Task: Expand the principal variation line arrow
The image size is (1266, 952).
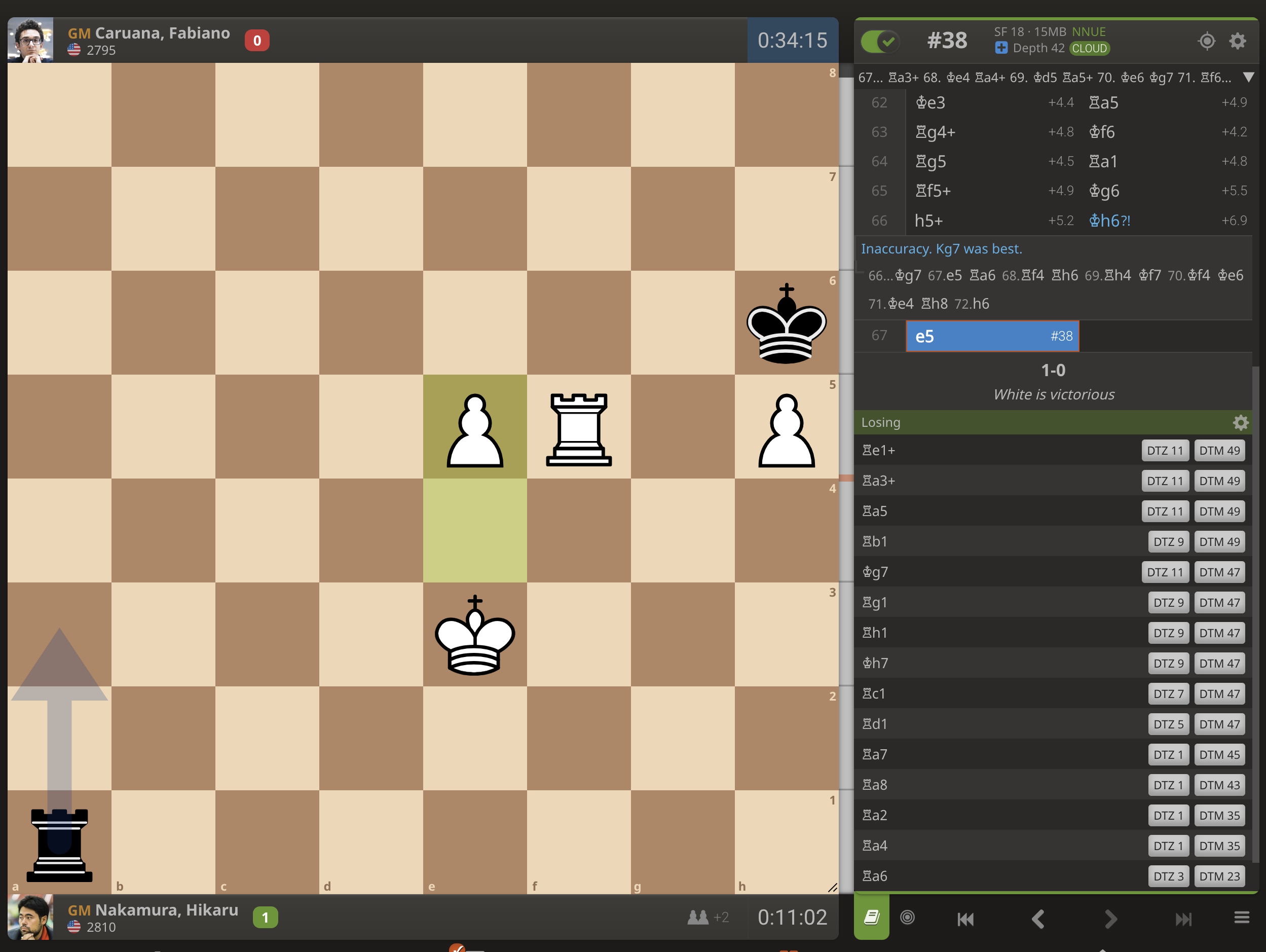Action: (x=1248, y=77)
